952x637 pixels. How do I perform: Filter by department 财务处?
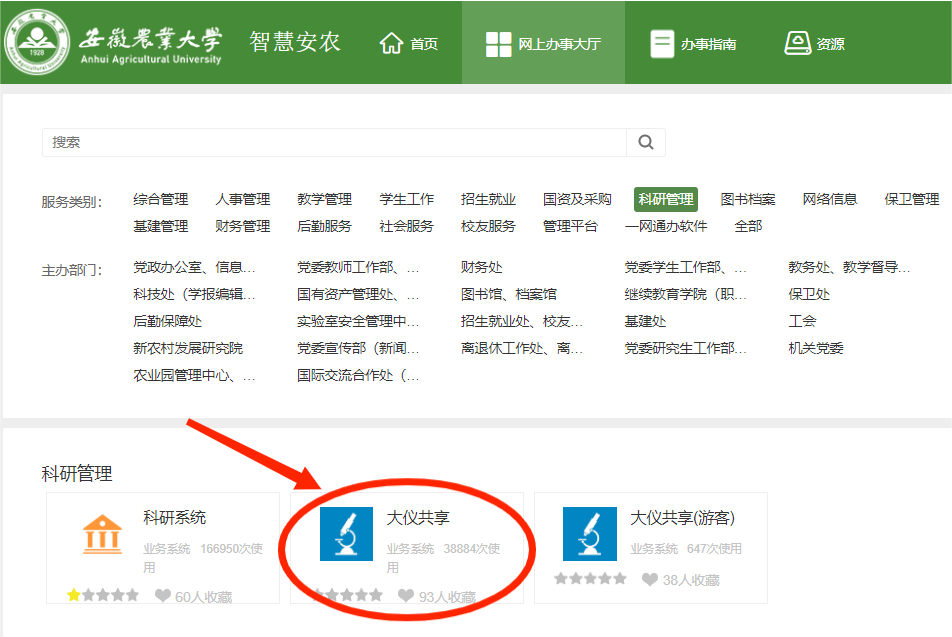pyautogui.click(x=482, y=267)
